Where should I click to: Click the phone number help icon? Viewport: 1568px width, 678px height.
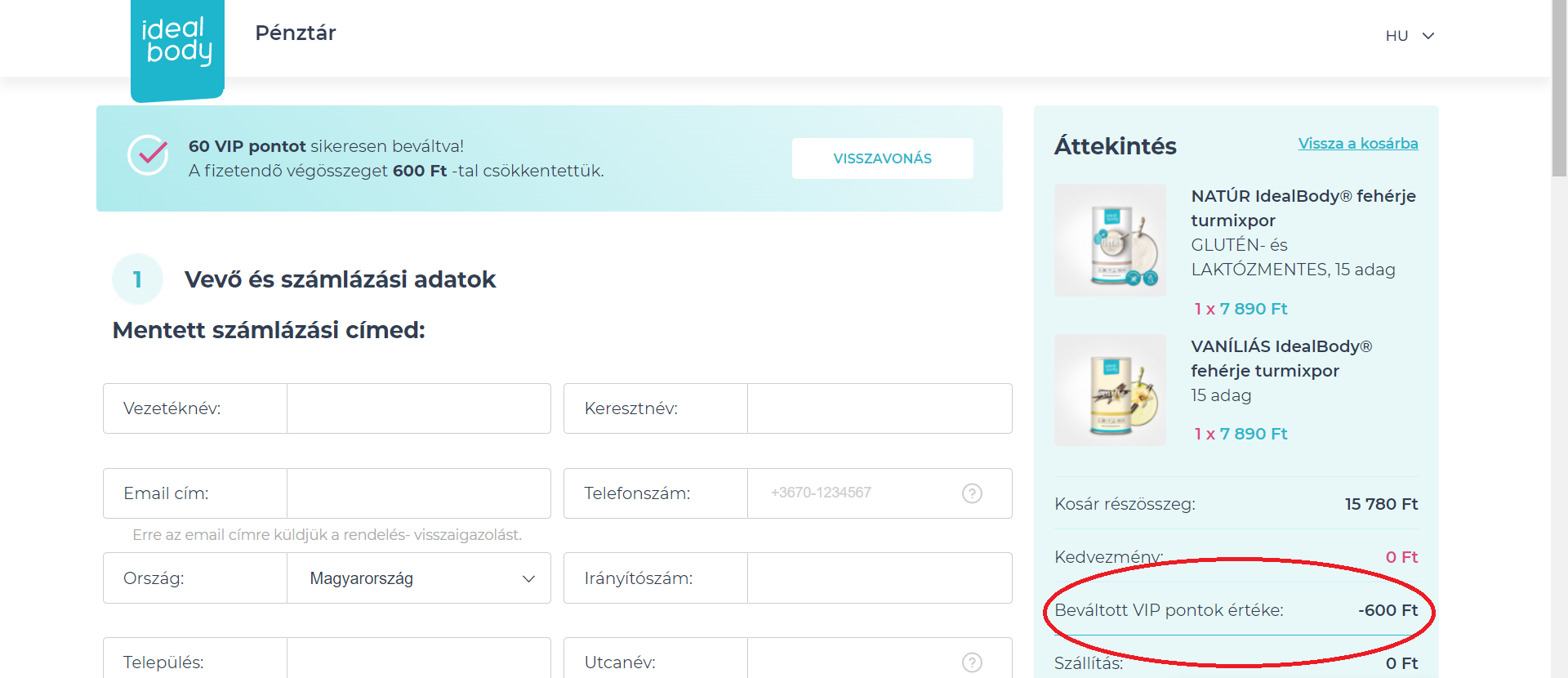(x=972, y=493)
